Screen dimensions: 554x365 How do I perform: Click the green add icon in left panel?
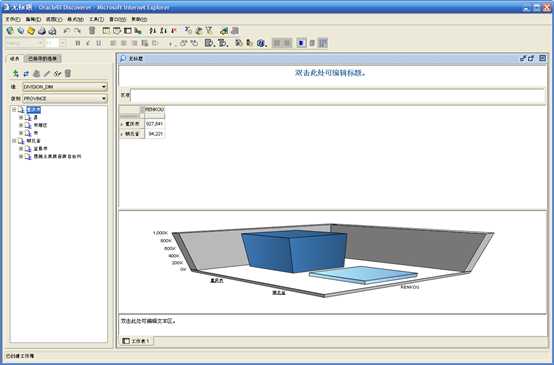(x=16, y=73)
